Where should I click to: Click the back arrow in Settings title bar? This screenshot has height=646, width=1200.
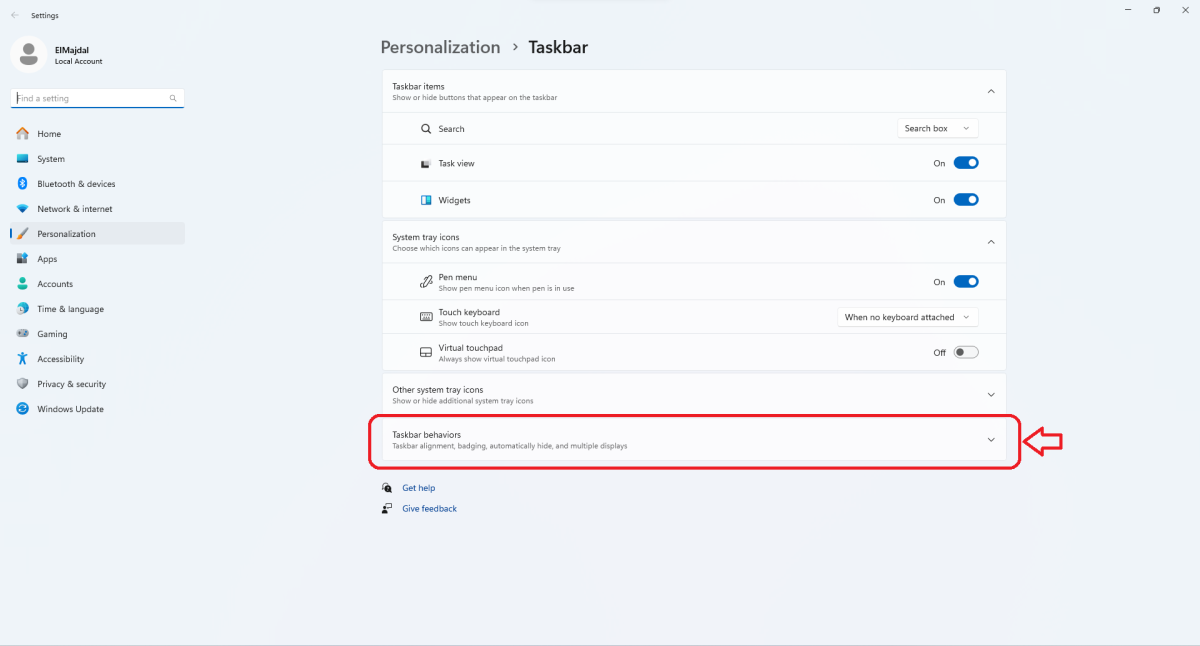point(15,15)
